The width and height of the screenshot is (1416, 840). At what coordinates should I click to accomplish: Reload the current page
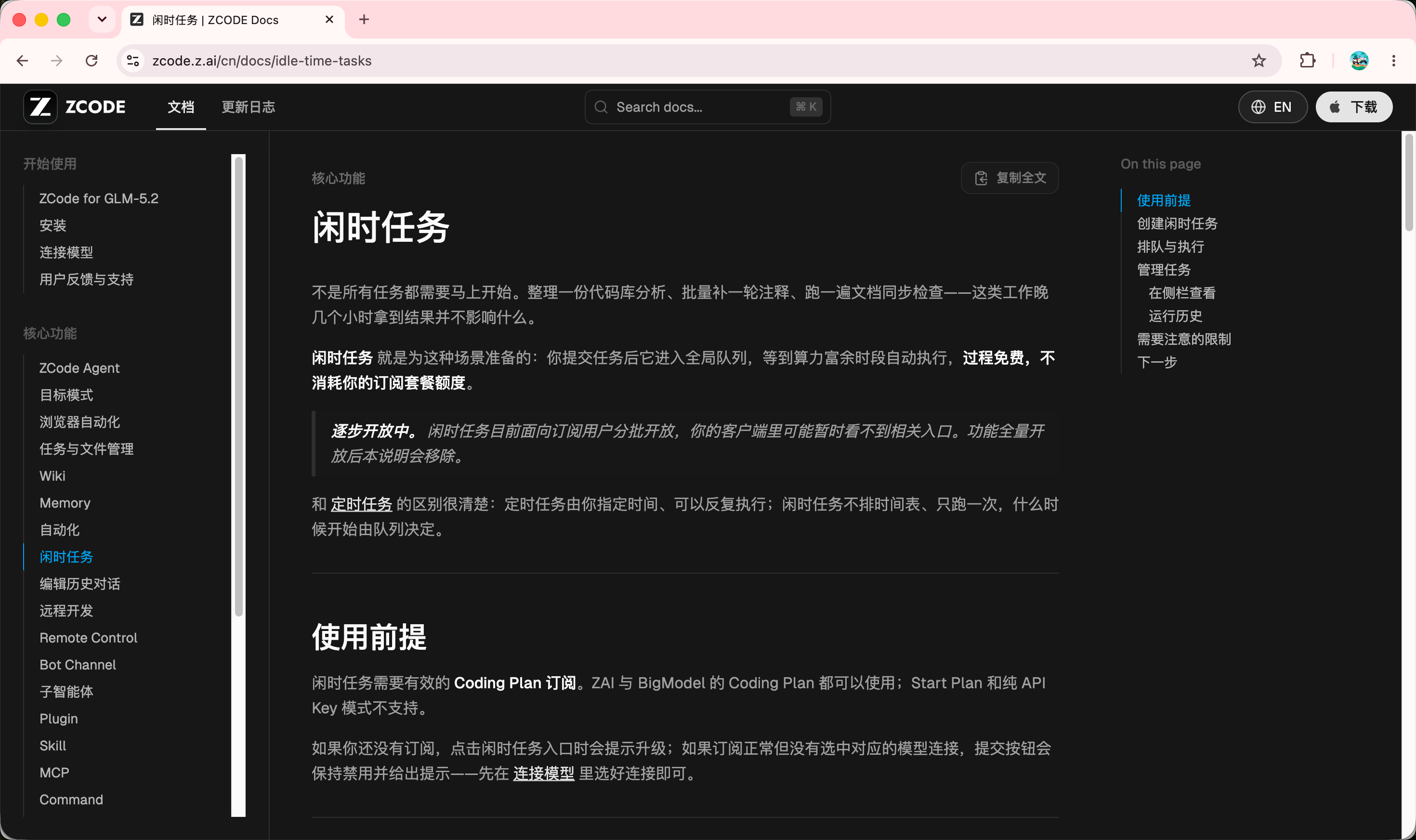tap(92, 61)
